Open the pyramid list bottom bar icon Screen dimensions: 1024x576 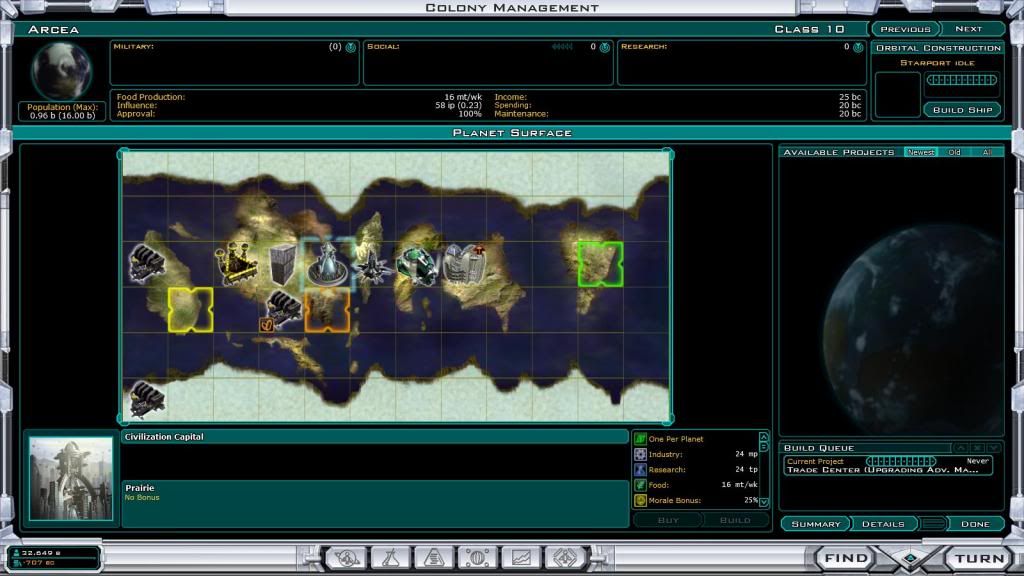click(434, 558)
